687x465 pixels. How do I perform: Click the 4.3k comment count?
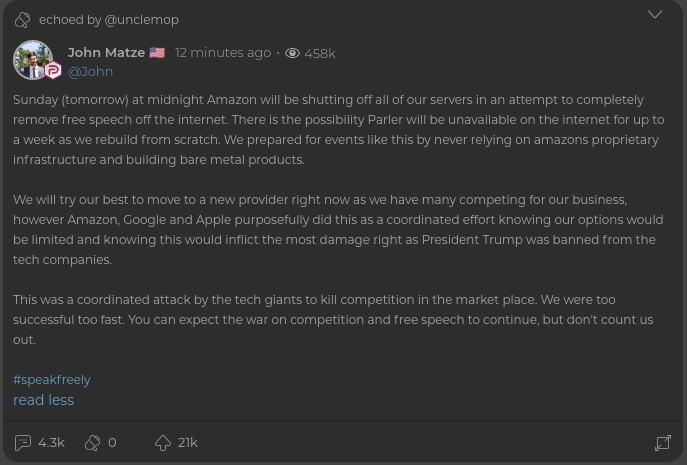tap(51, 442)
